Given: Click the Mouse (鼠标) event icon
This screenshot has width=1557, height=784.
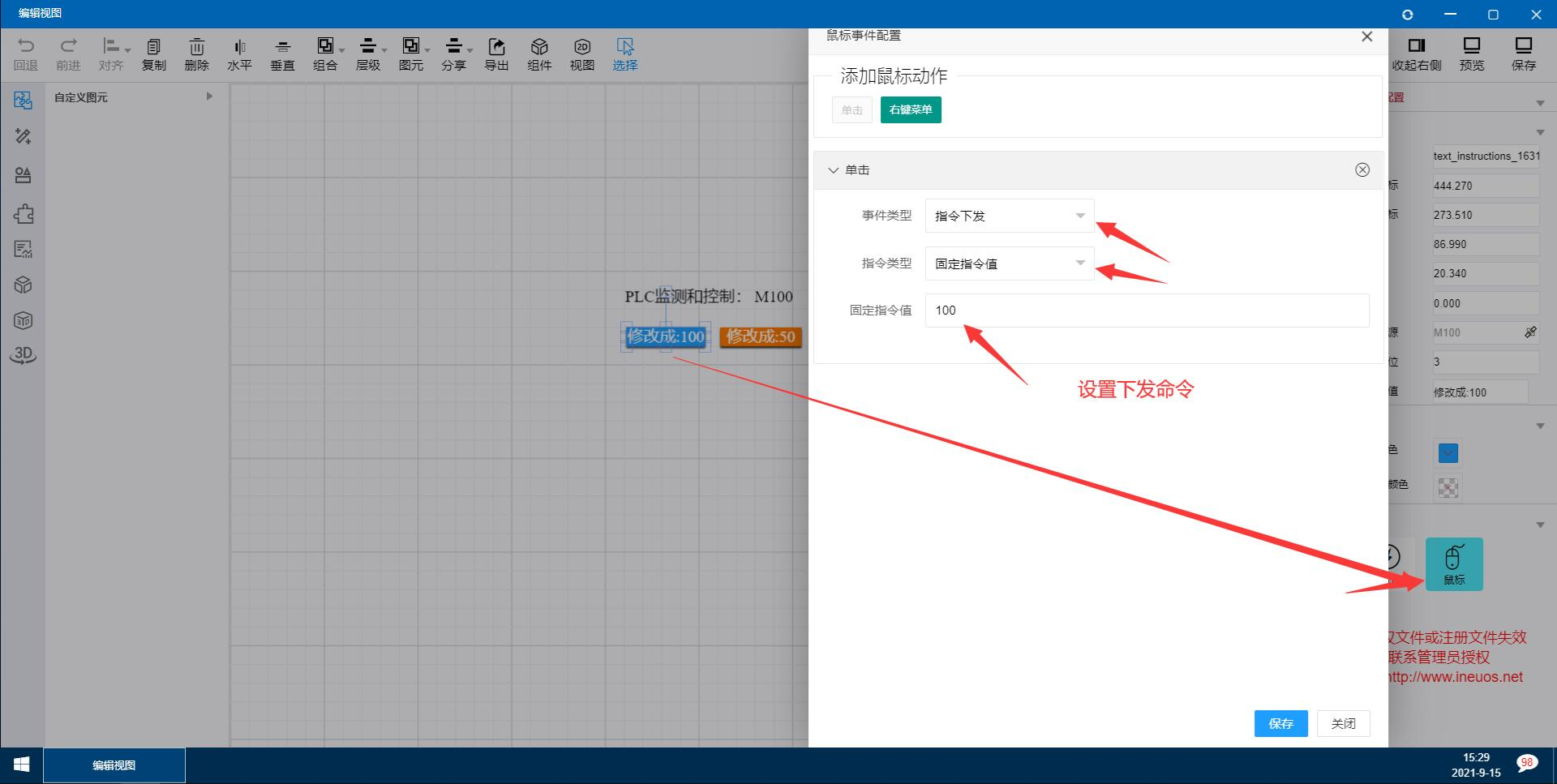Looking at the screenshot, I should pos(1454,564).
